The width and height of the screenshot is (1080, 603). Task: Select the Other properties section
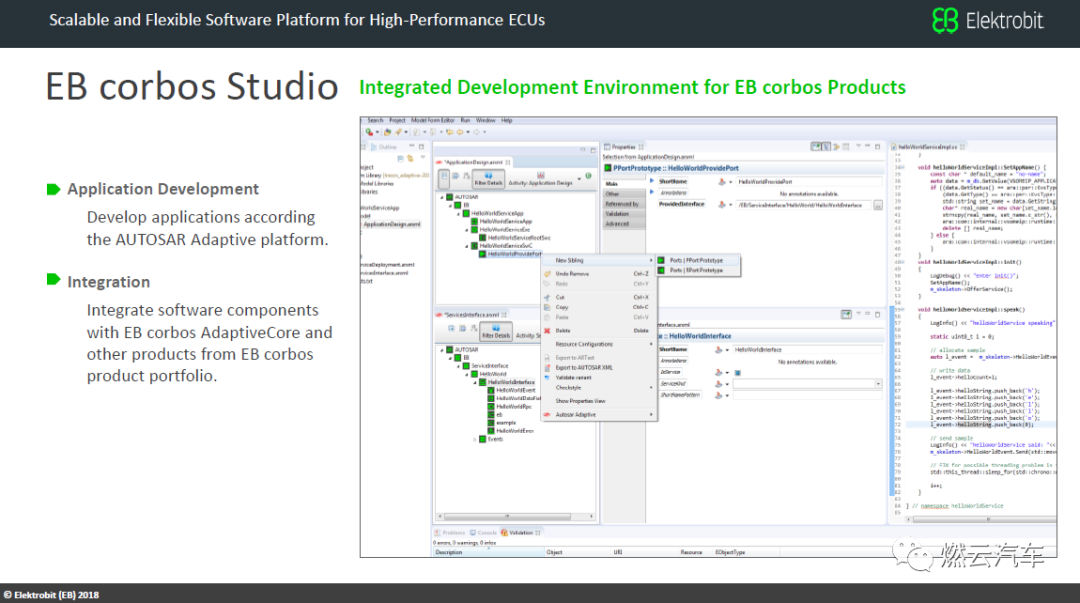624,194
